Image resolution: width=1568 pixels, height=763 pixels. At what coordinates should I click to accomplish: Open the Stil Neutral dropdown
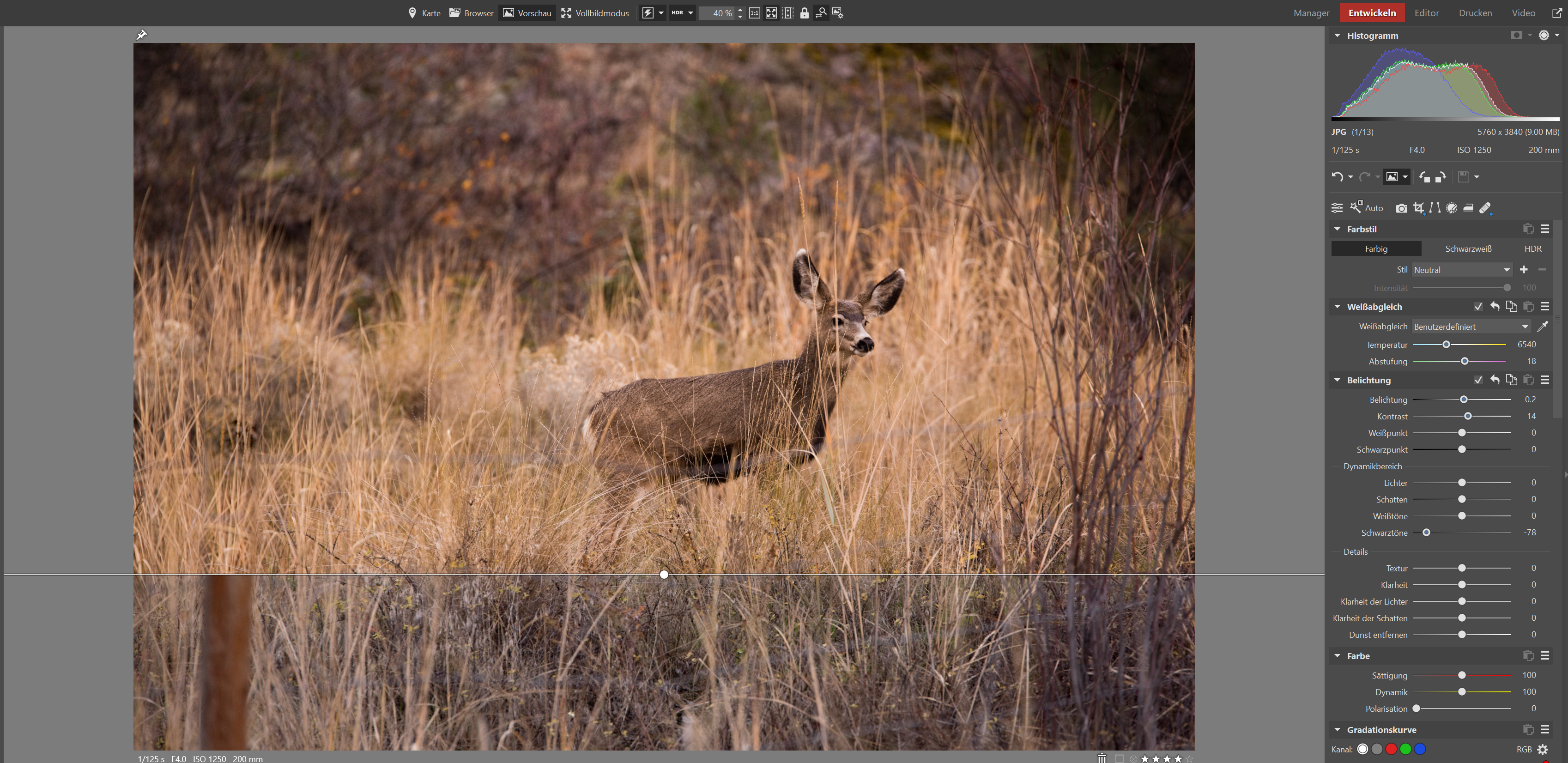tap(1461, 270)
